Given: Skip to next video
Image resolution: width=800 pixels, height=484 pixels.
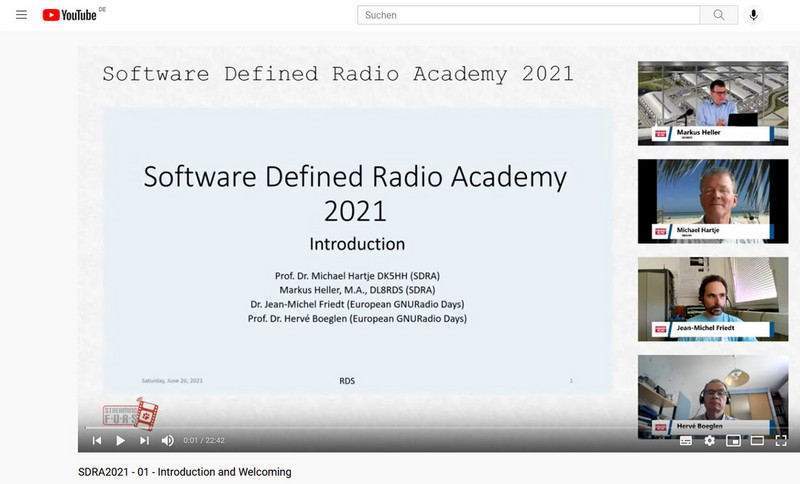Looking at the screenshot, I should (x=144, y=440).
